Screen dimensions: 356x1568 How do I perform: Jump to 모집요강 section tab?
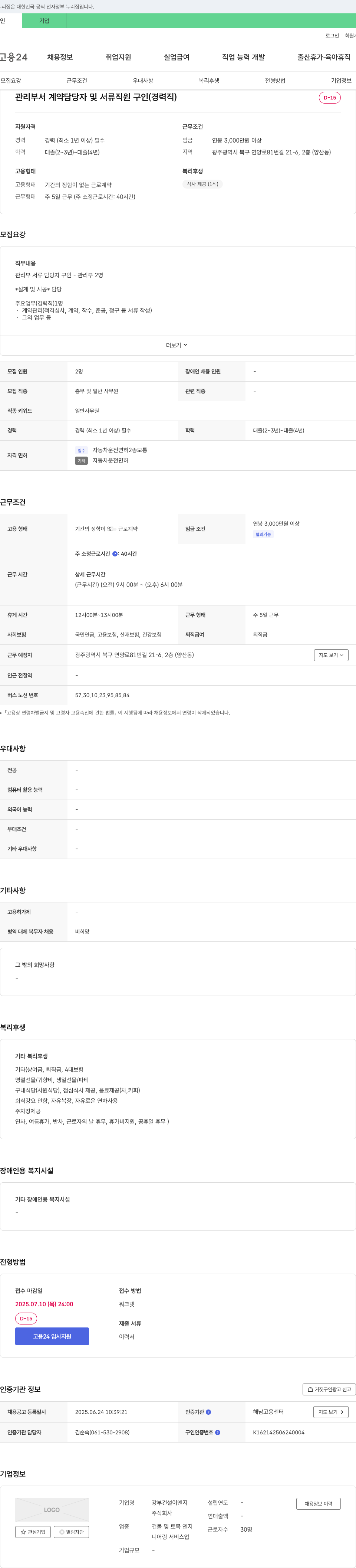[11, 80]
